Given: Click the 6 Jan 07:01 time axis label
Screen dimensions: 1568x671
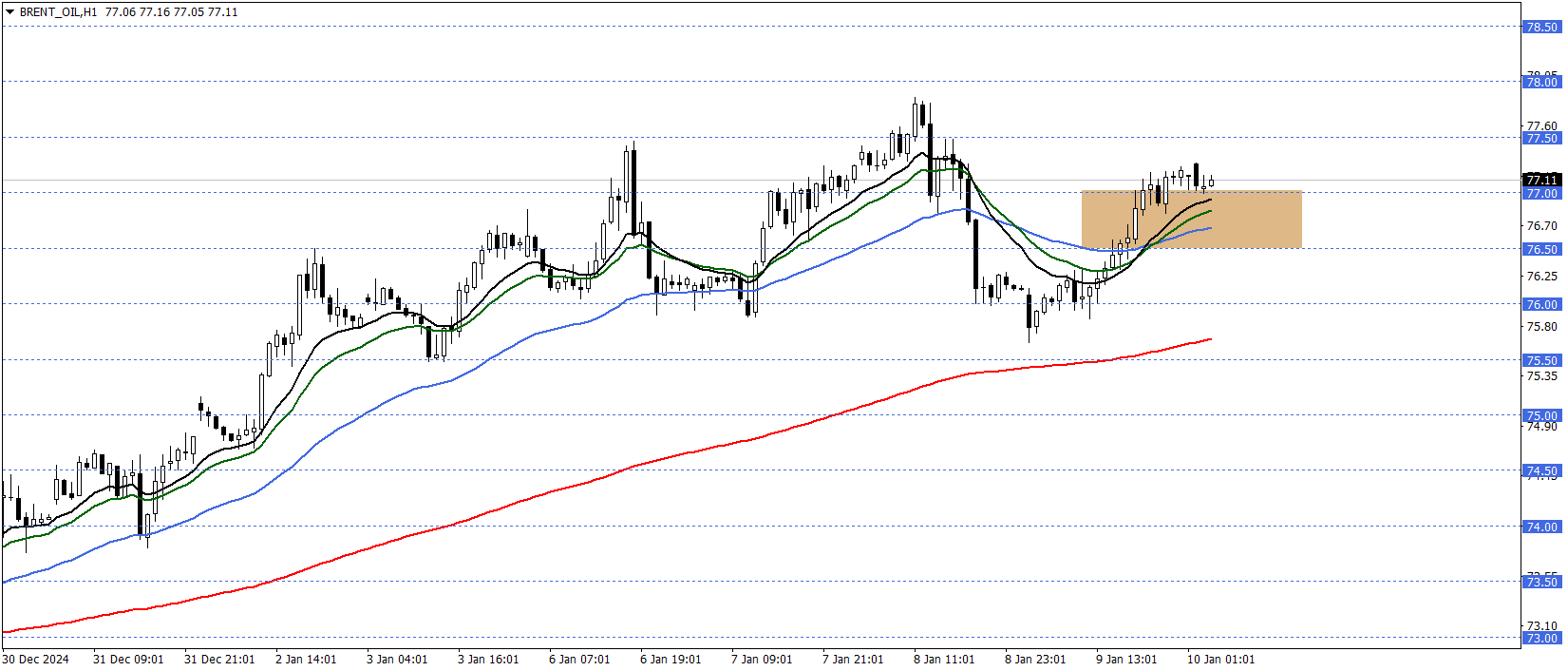Looking at the screenshot, I should coord(579,659).
